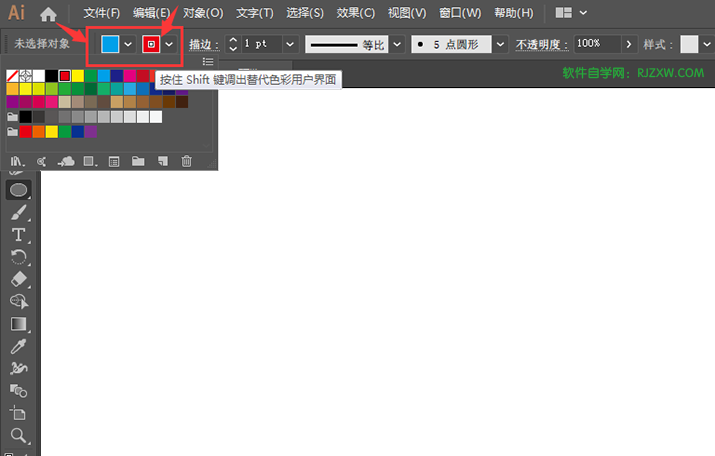Select the Rotate tool
Image resolution: width=715 pixels, height=456 pixels.
click(x=19, y=257)
